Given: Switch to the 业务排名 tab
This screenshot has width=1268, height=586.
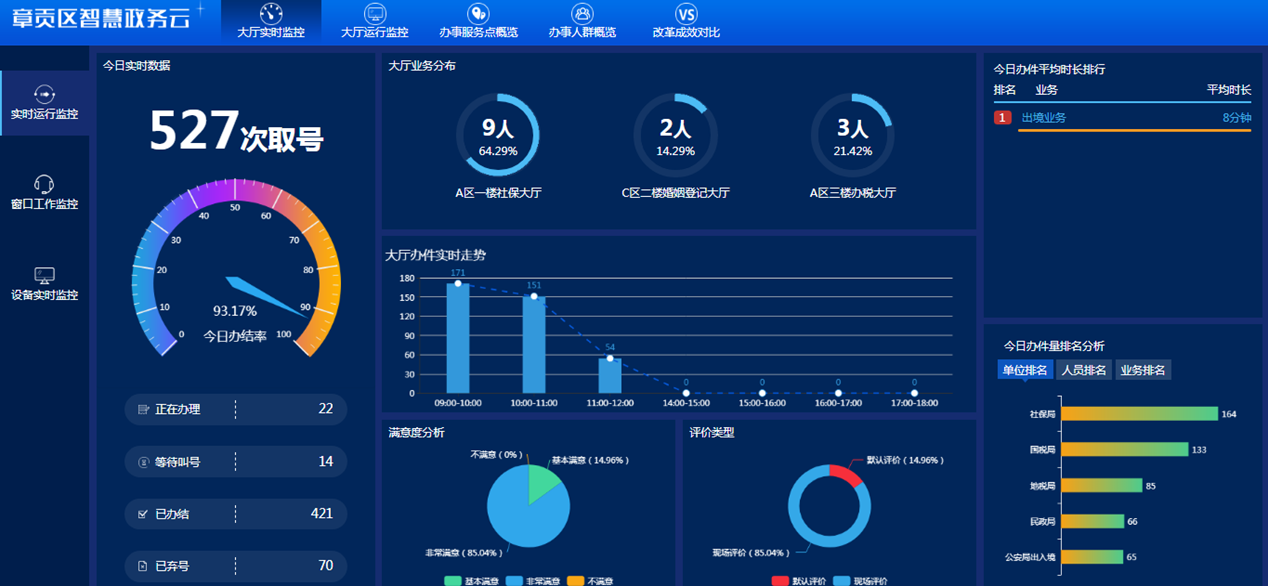Looking at the screenshot, I should pos(1143,370).
